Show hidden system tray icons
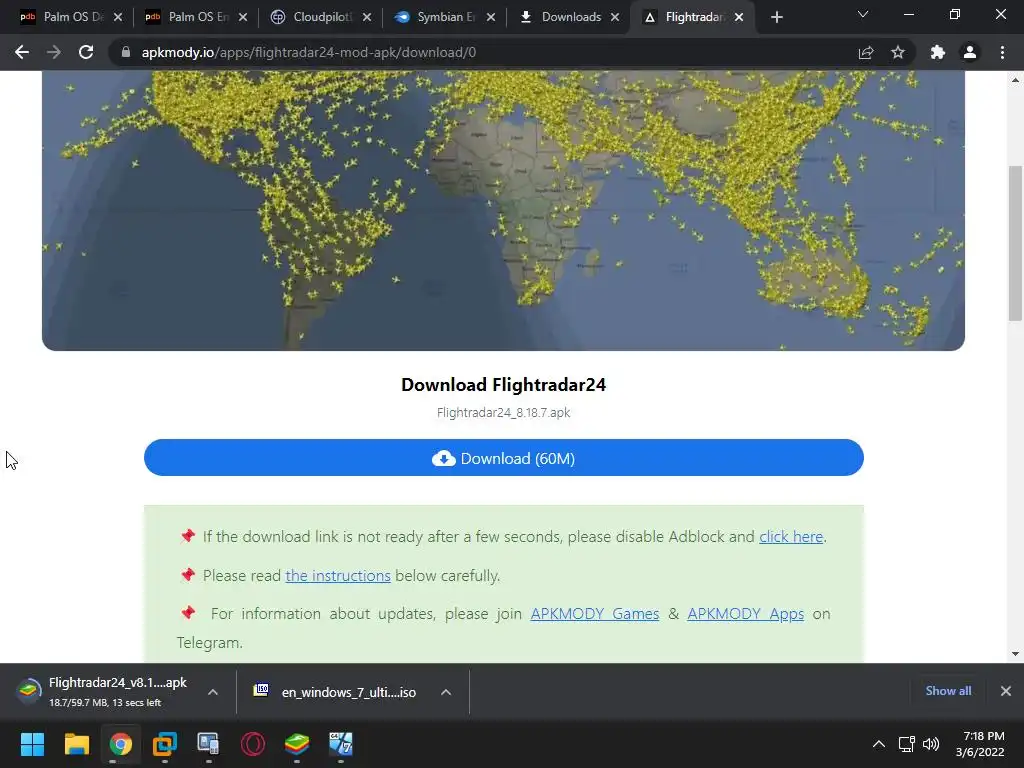Viewport: 1024px width, 768px height. (879, 744)
